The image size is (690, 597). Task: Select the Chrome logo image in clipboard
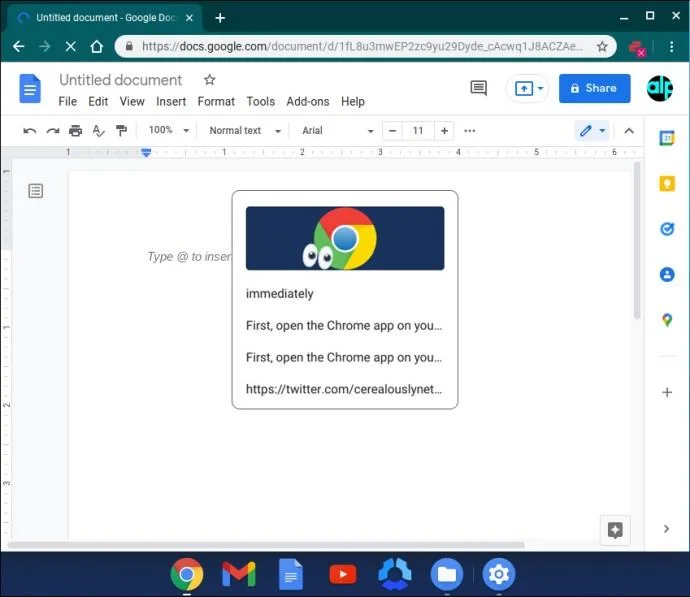pyautogui.click(x=345, y=238)
